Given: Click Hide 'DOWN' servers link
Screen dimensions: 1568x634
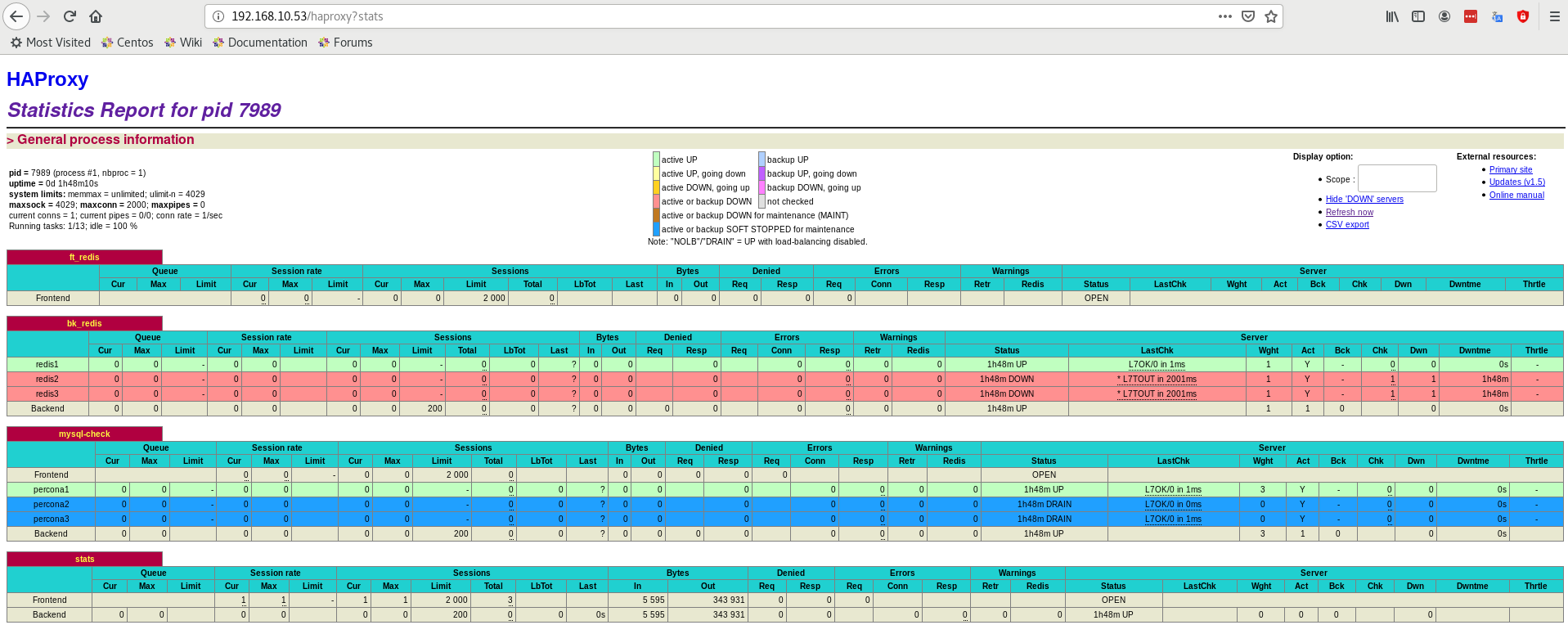Looking at the screenshot, I should 1364,199.
